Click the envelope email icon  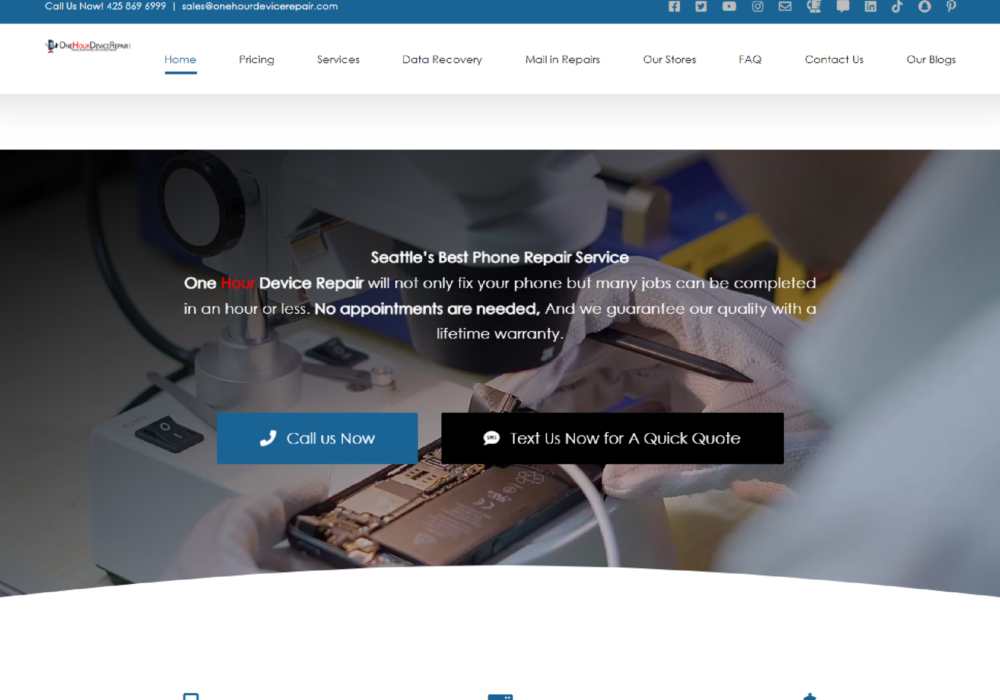pyautogui.click(x=785, y=6)
